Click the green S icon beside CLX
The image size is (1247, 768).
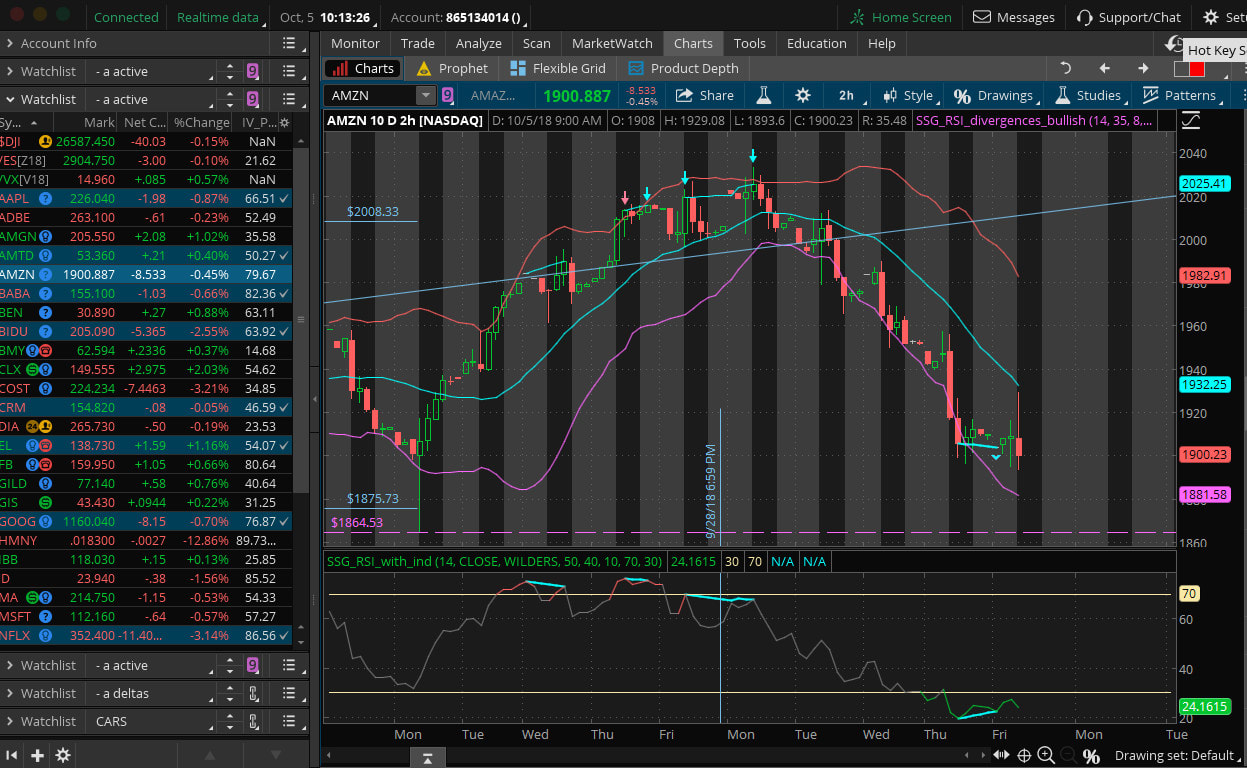click(33, 369)
